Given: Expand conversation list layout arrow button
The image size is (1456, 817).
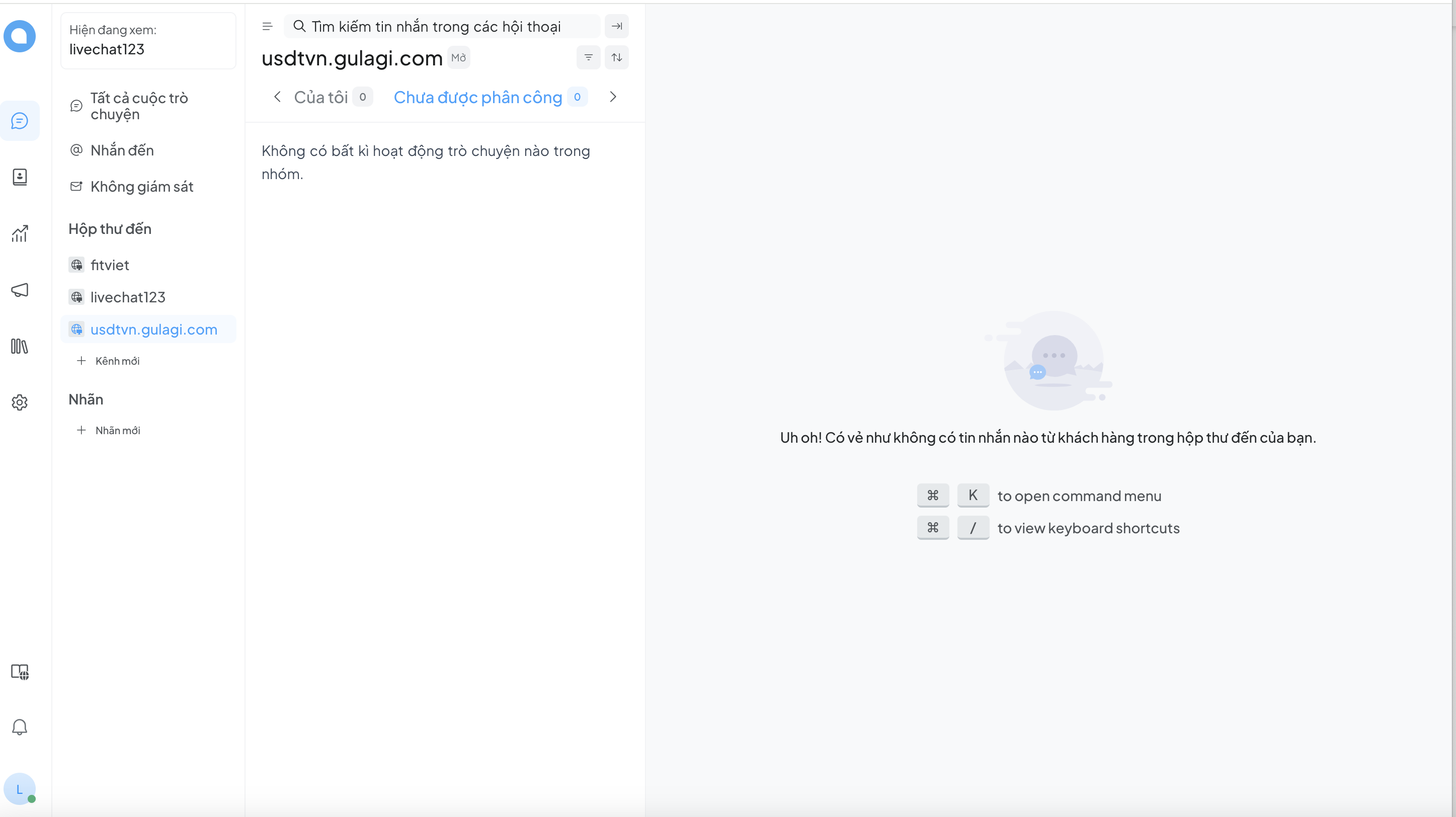Looking at the screenshot, I should point(617,27).
